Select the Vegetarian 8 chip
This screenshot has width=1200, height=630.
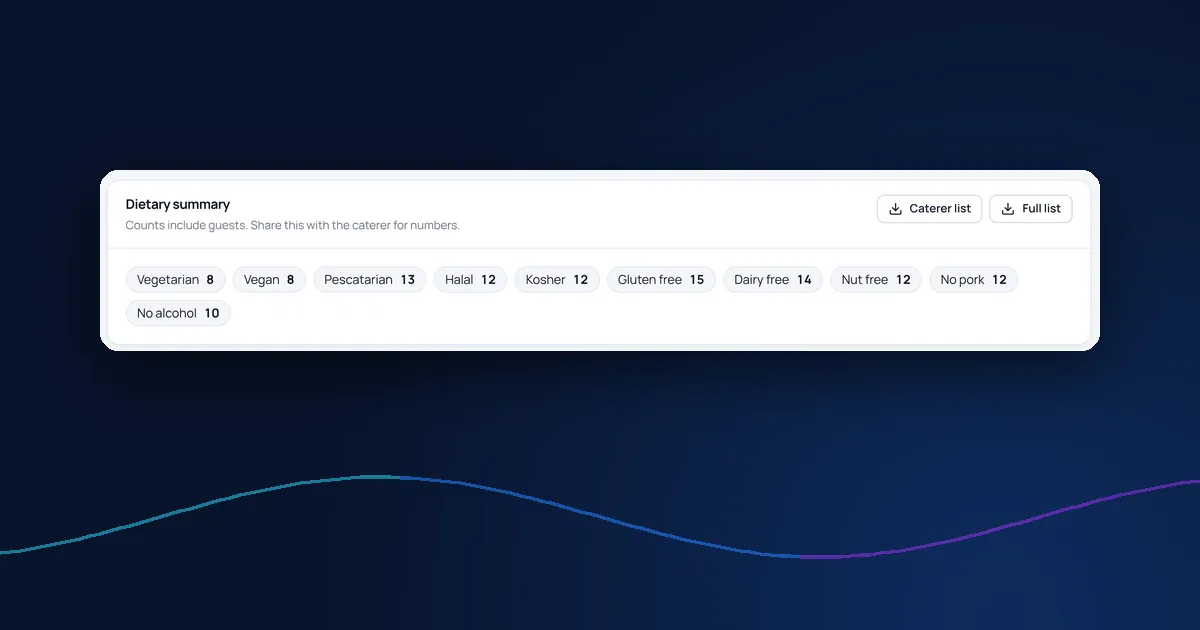point(176,280)
